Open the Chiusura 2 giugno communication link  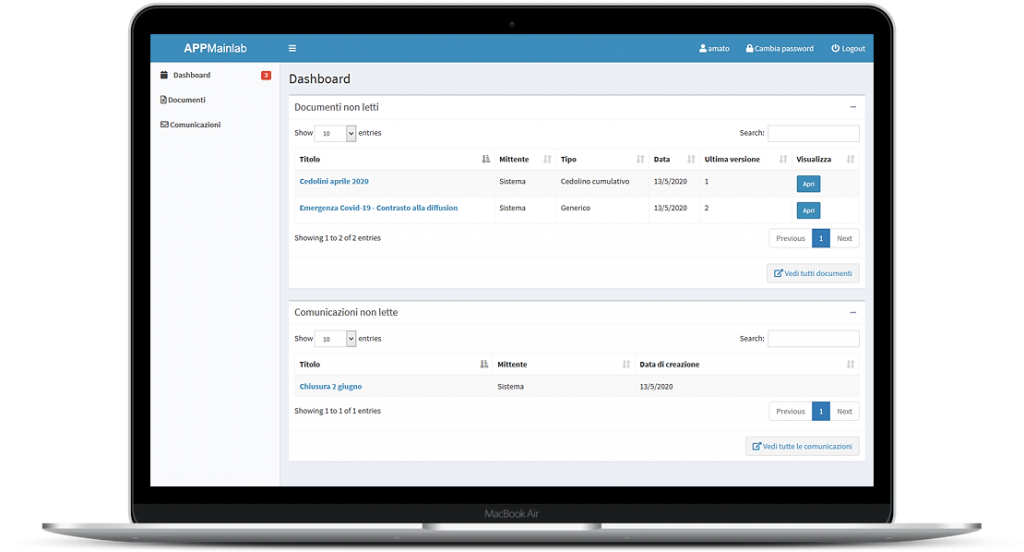pyautogui.click(x=330, y=386)
